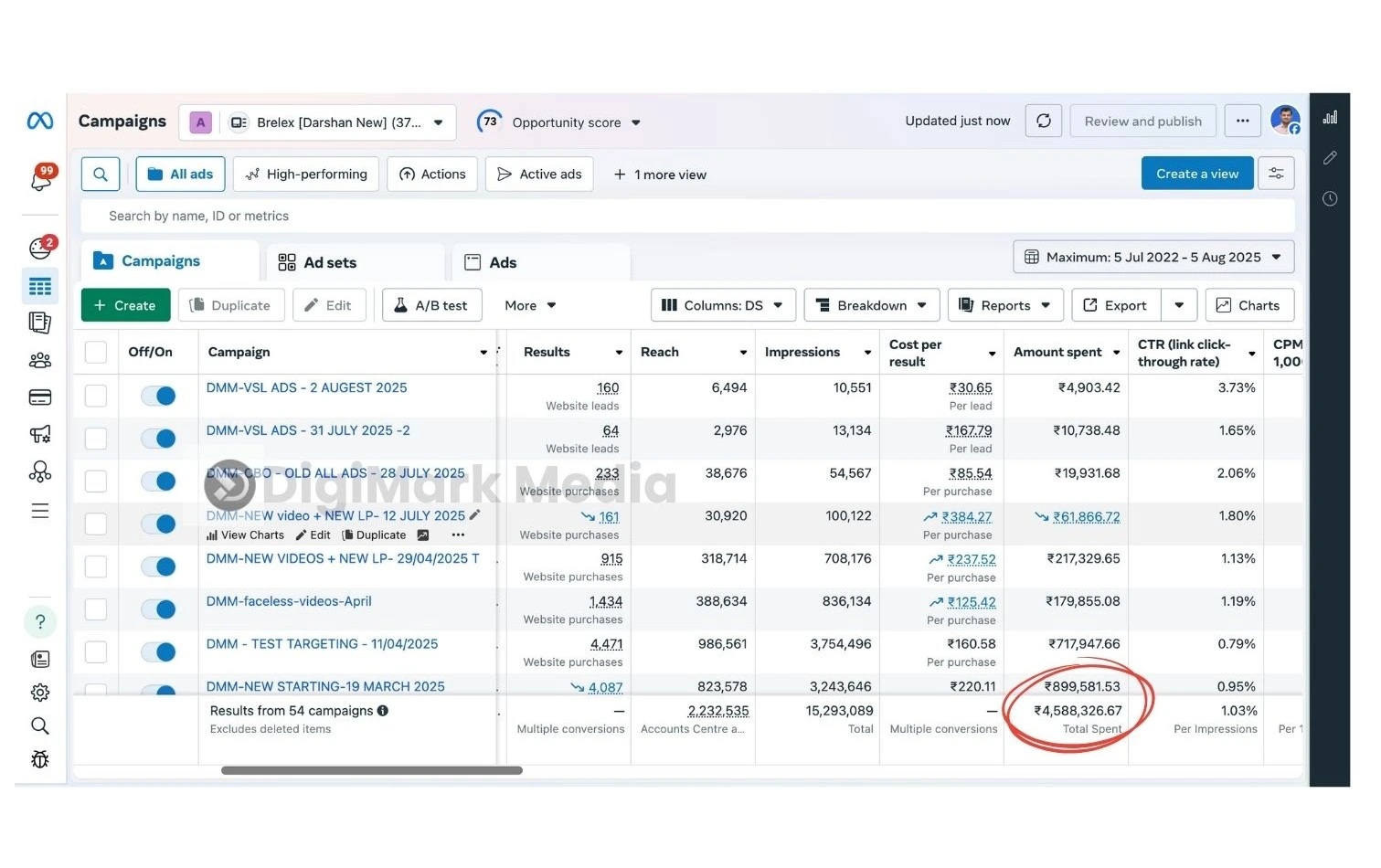Click the help question mark icon

click(x=40, y=622)
